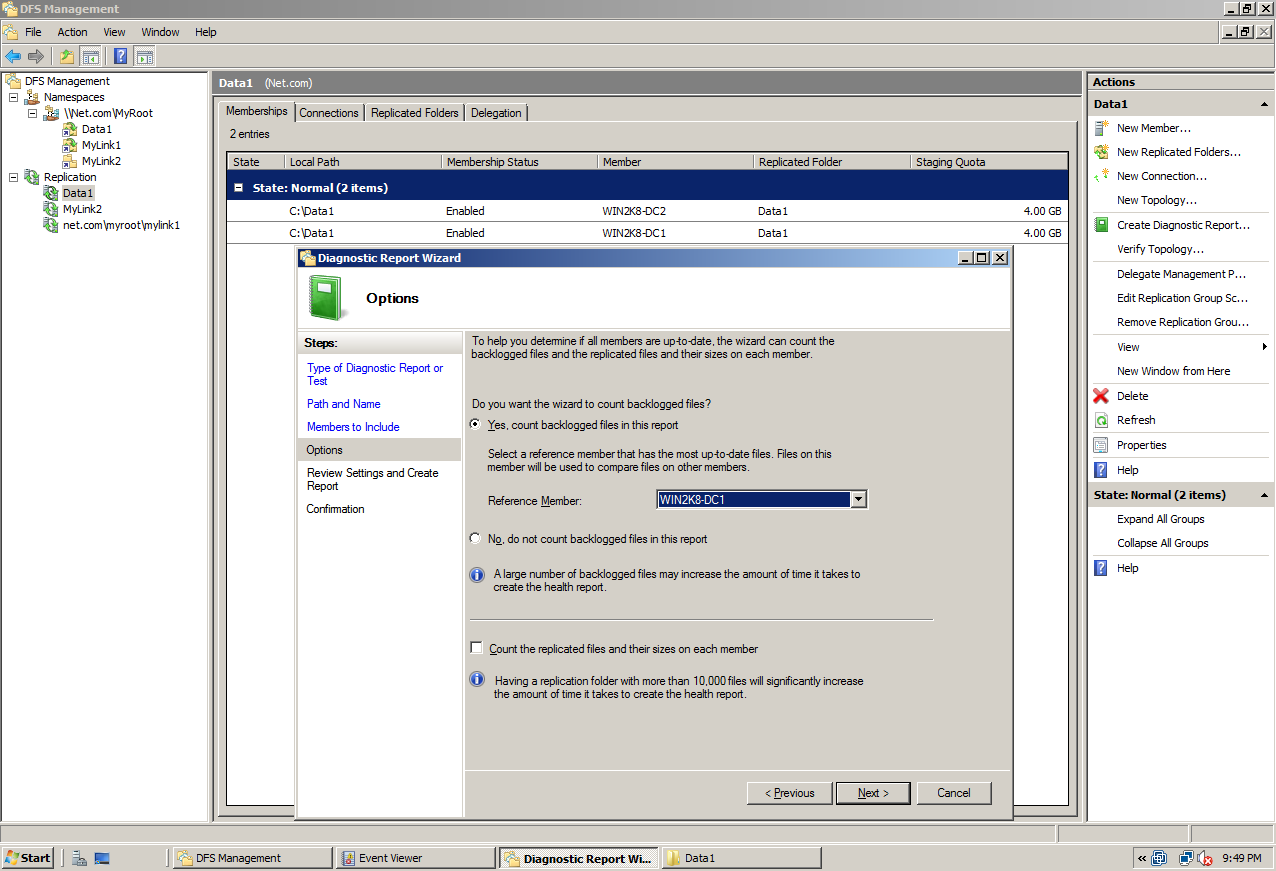The image size is (1276, 871).
Task: Toggle Show/Hide Action Pane toolbar icon
Action: point(145,56)
